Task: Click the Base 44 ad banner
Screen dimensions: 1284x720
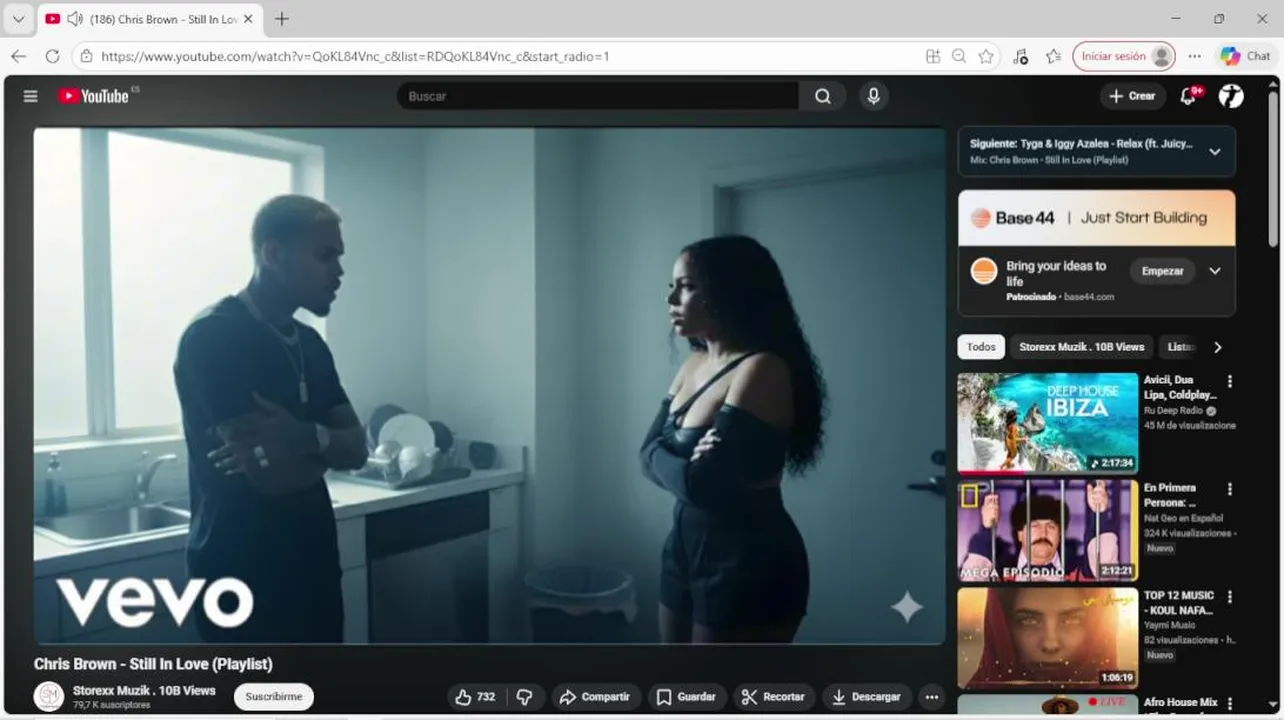Action: pos(1097,218)
